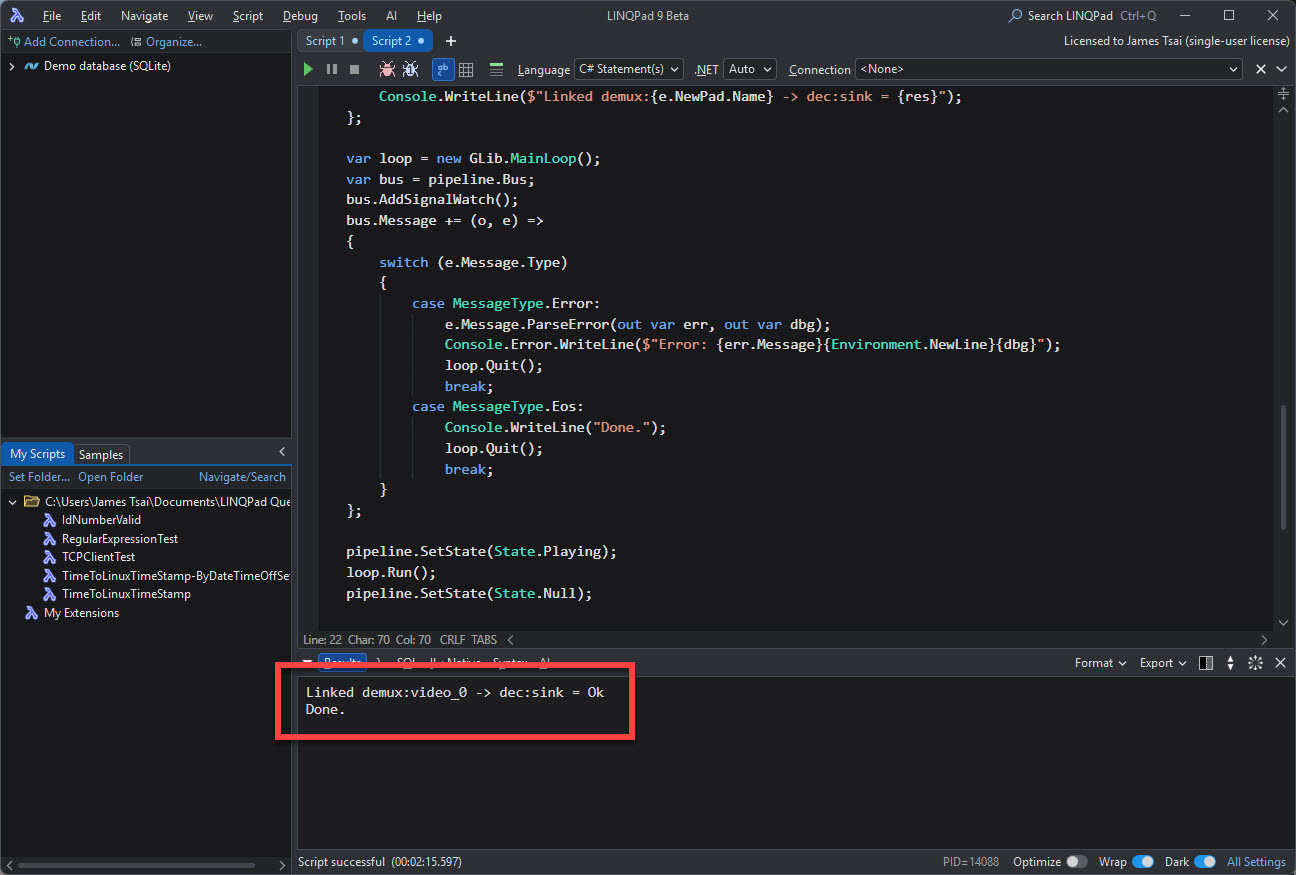This screenshot has height=875, width=1296.
Task: Open the View menu
Action: pyautogui.click(x=200, y=16)
